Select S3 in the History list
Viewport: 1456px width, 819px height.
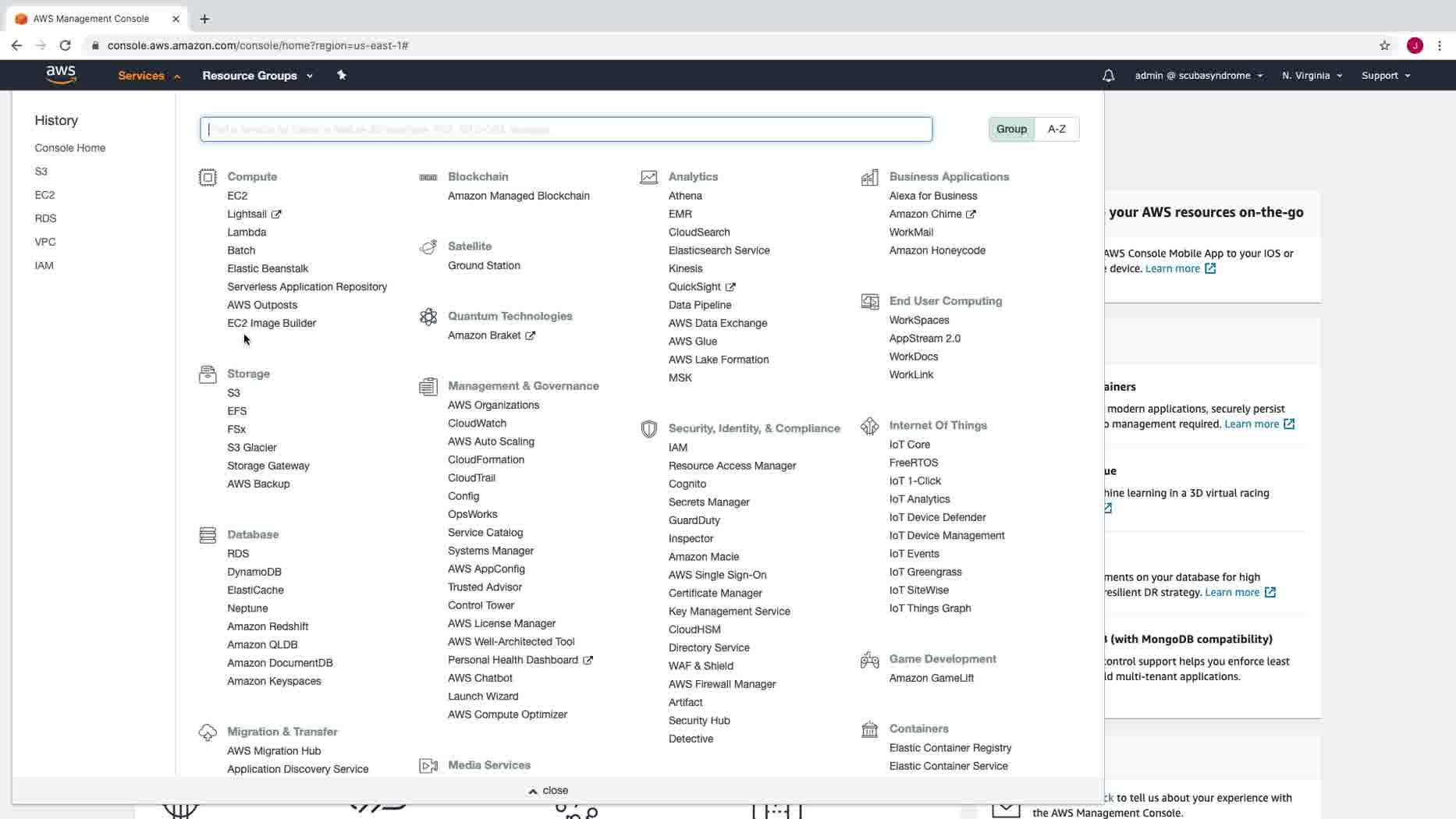point(41,172)
